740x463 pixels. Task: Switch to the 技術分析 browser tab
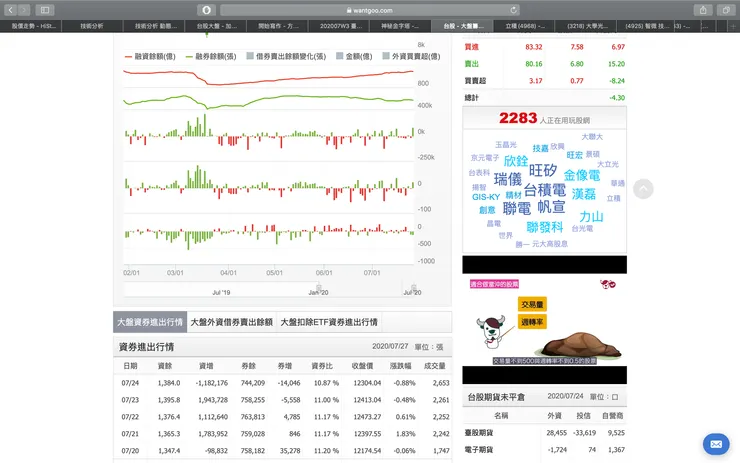tap(92, 26)
